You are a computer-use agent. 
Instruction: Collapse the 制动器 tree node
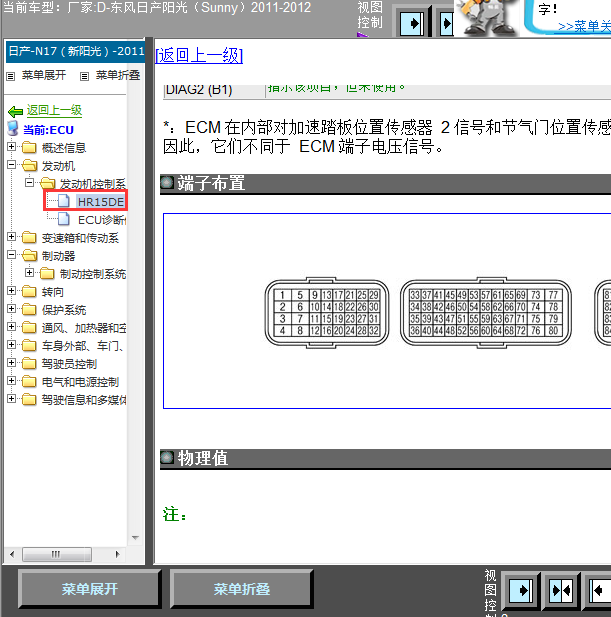[x=11, y=255]
